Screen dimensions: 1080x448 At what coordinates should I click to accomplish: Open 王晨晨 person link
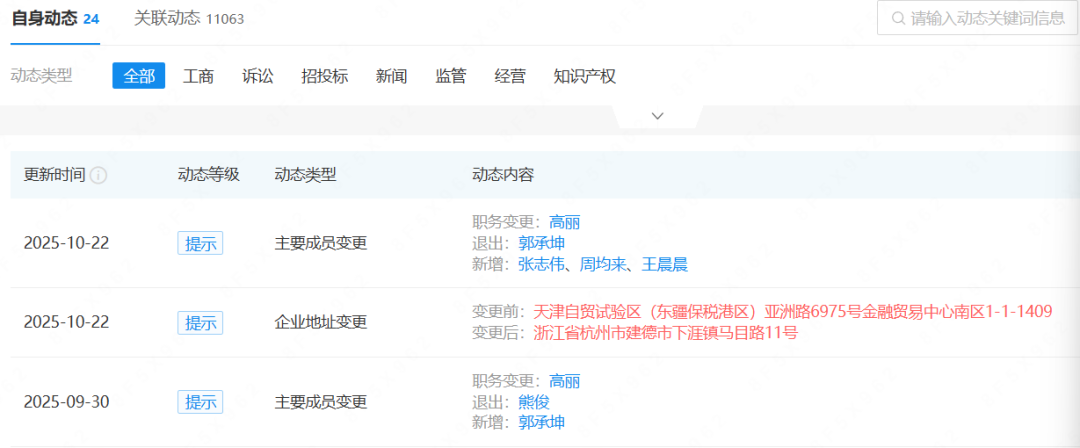pos(665,265)
